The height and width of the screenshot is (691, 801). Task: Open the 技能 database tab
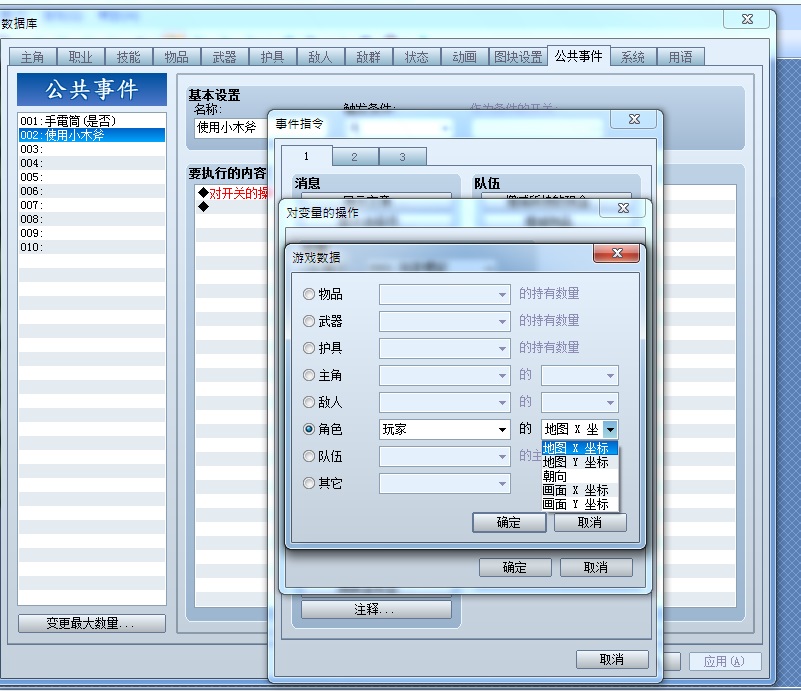[129, 57]
